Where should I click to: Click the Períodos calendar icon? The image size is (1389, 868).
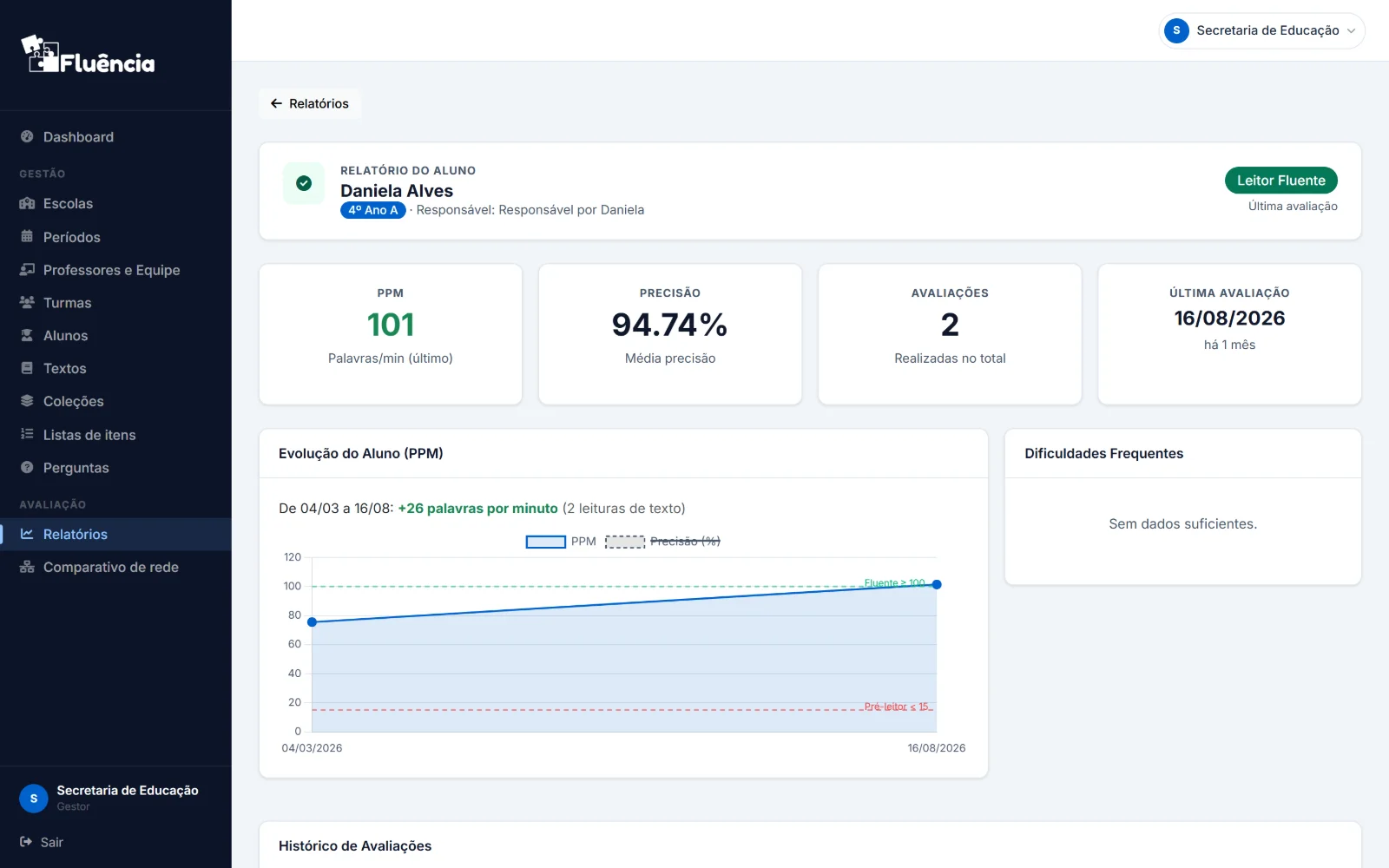(x=27, y=236)
